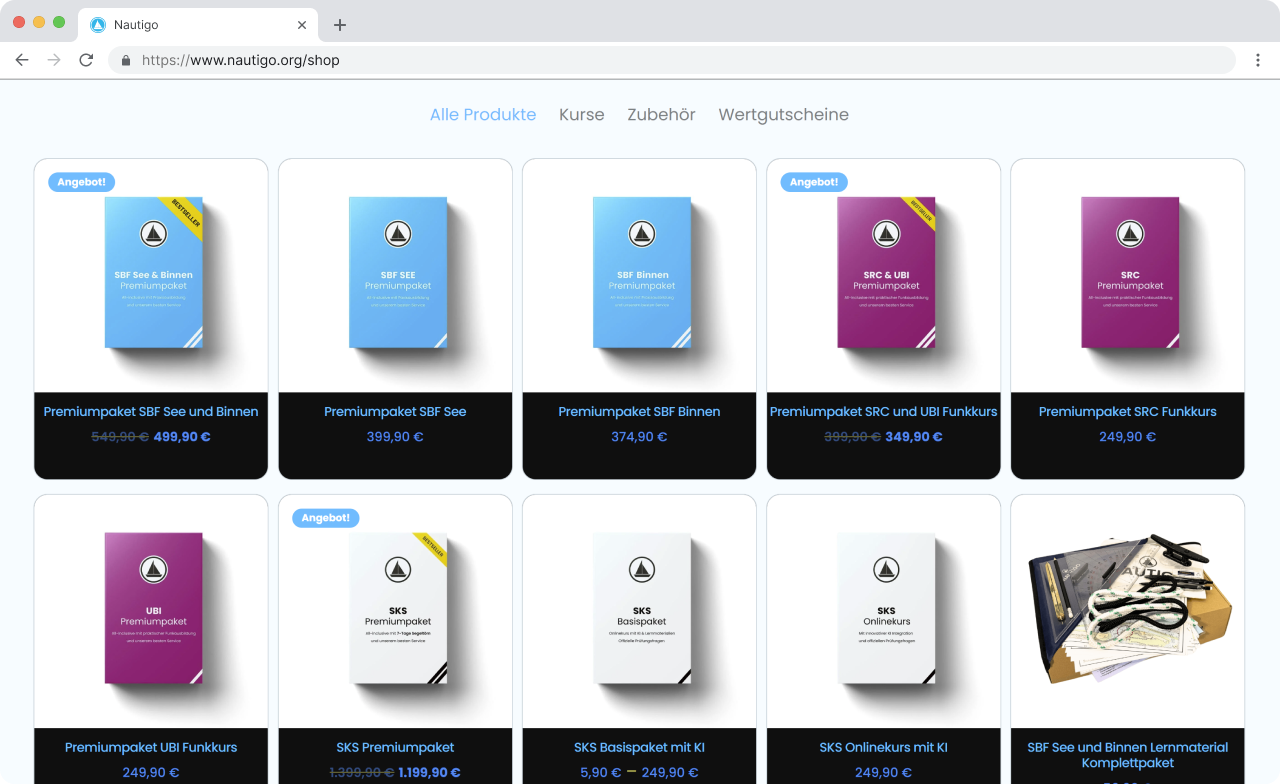The width and height of the screenshot is (1280, 784).
Task: Click the price 374,90 €
Action: click(x=639, y=437)
